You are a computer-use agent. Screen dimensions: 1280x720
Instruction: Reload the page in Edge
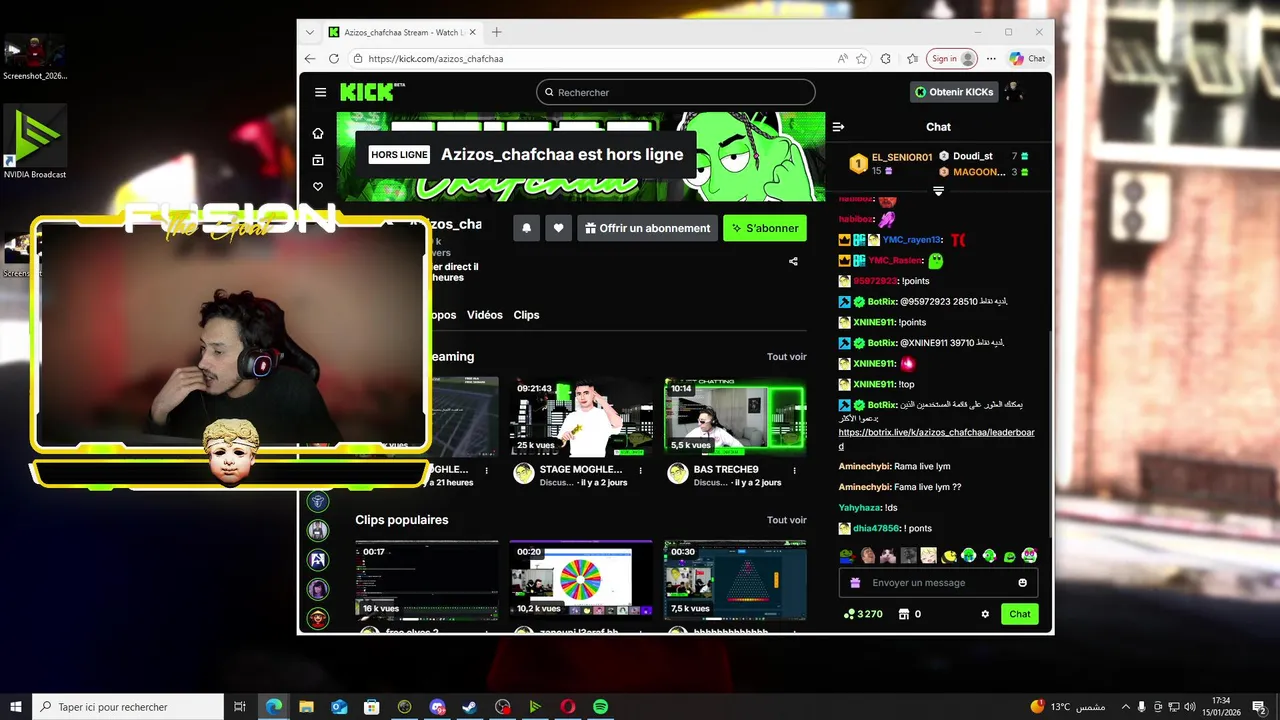click(334, 59)
